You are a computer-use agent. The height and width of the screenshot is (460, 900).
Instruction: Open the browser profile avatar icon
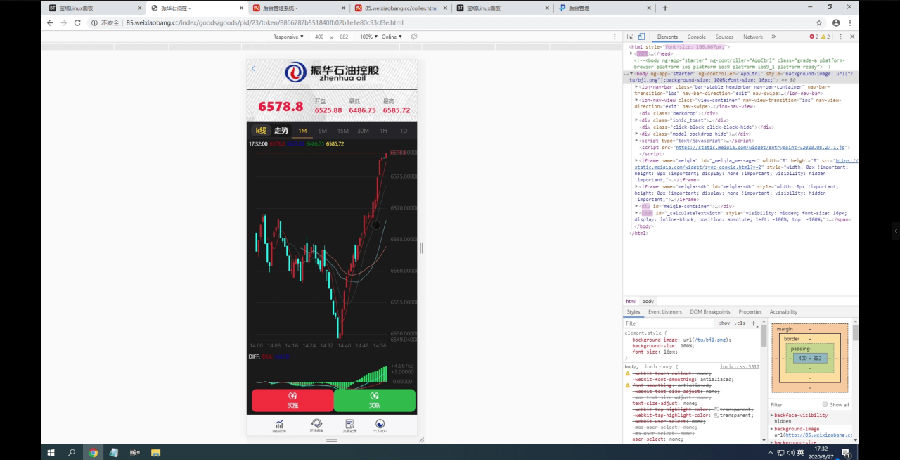click(835, 23)
